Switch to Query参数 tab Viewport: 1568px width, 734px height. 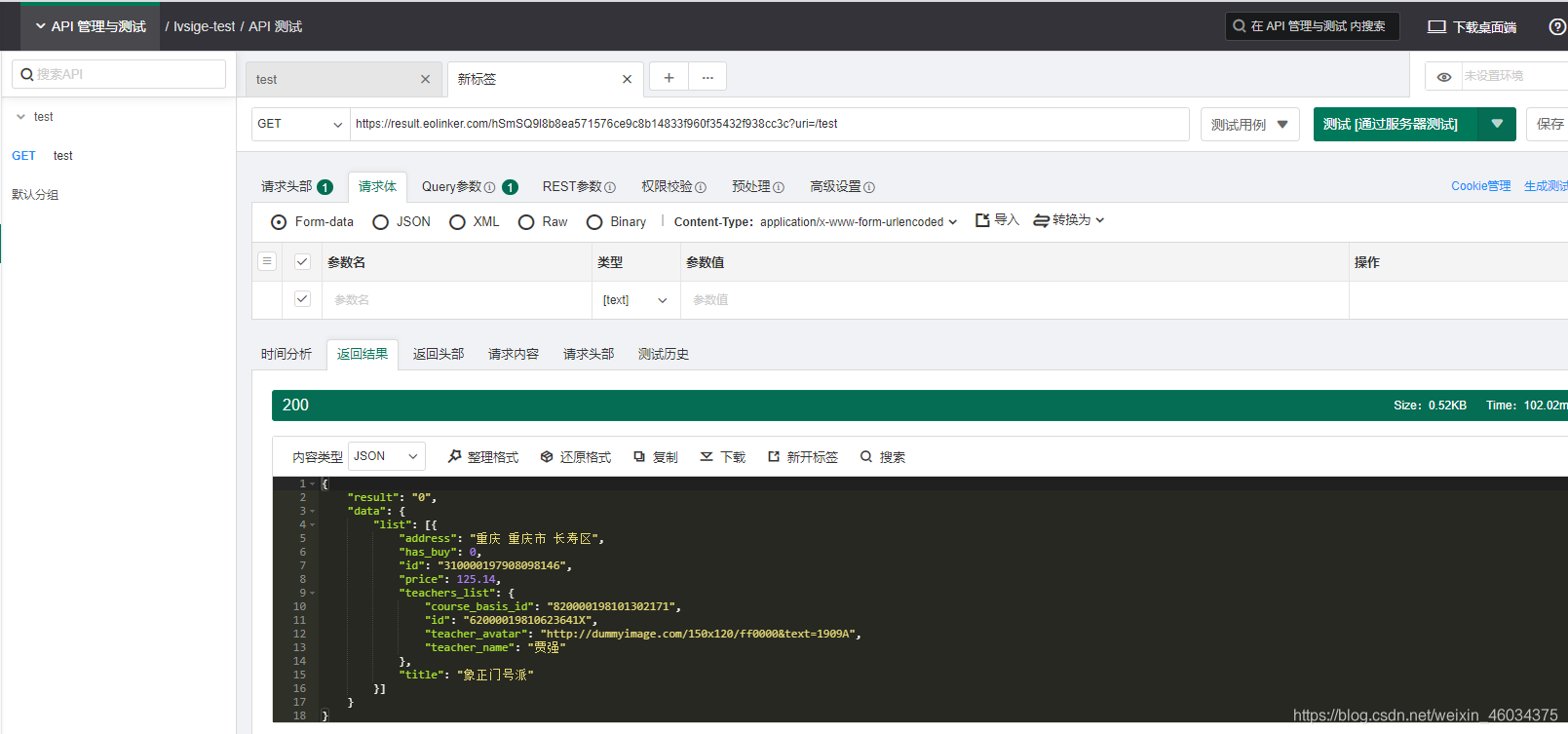(x=469, y=186)
